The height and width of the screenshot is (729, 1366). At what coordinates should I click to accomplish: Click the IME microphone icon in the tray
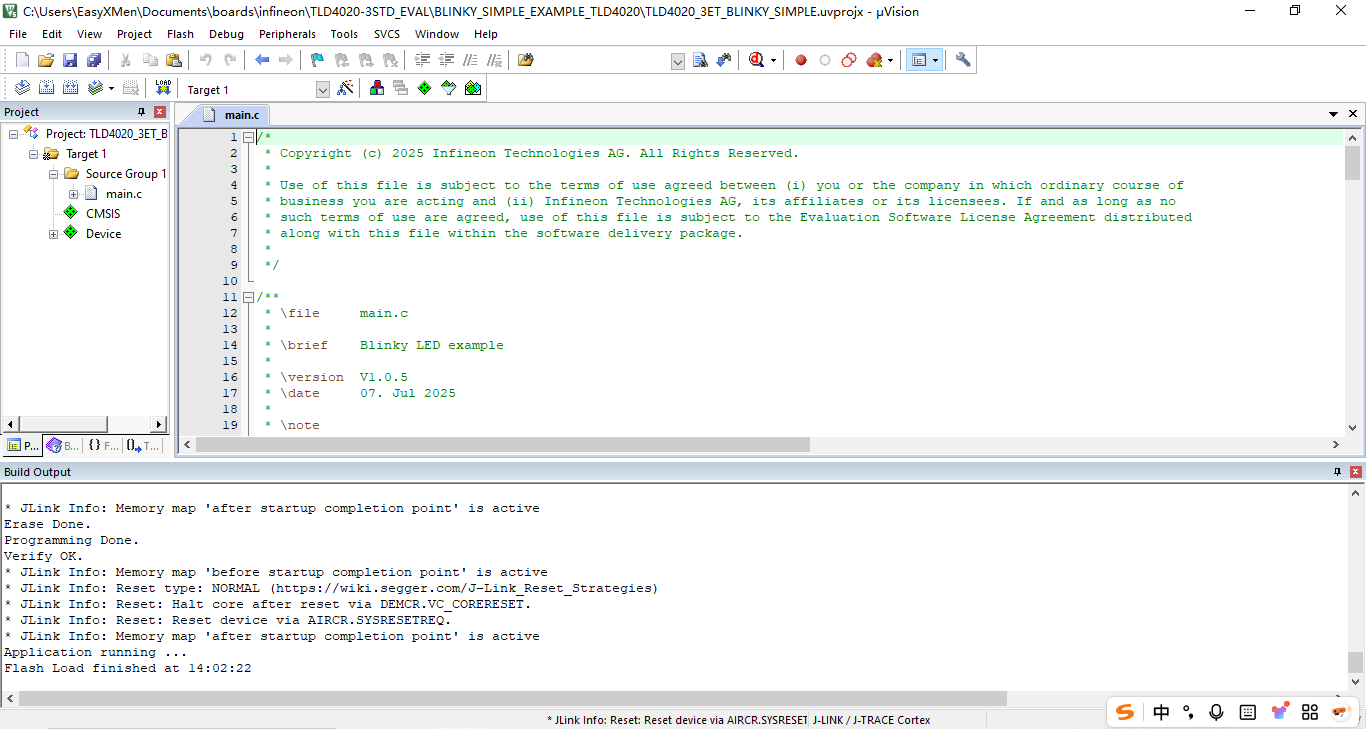1216,712
